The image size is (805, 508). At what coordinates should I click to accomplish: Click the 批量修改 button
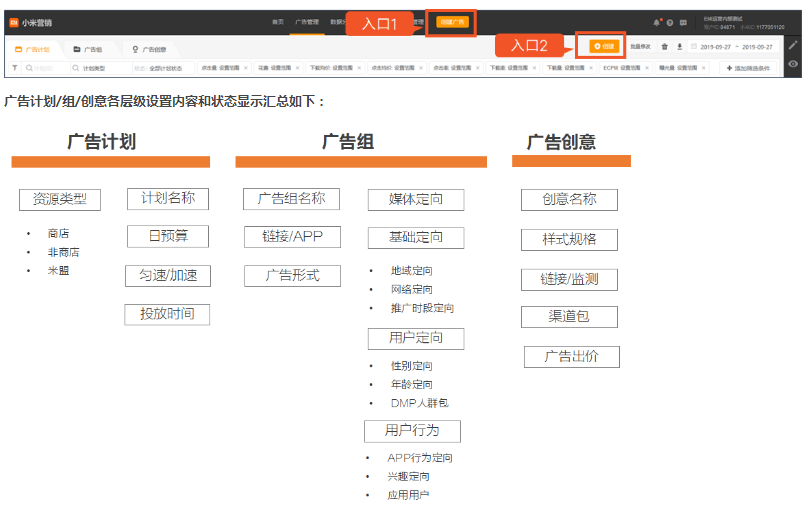point(640,47)
